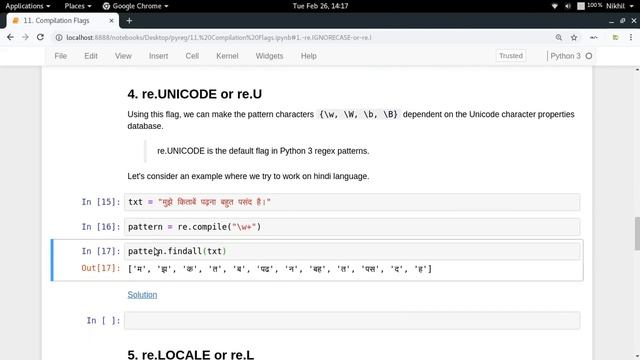This screenshot has height=360, width=640.
Task: Click the '{\w, \W, \b, \B}' inline code
Action: point(358,114)
